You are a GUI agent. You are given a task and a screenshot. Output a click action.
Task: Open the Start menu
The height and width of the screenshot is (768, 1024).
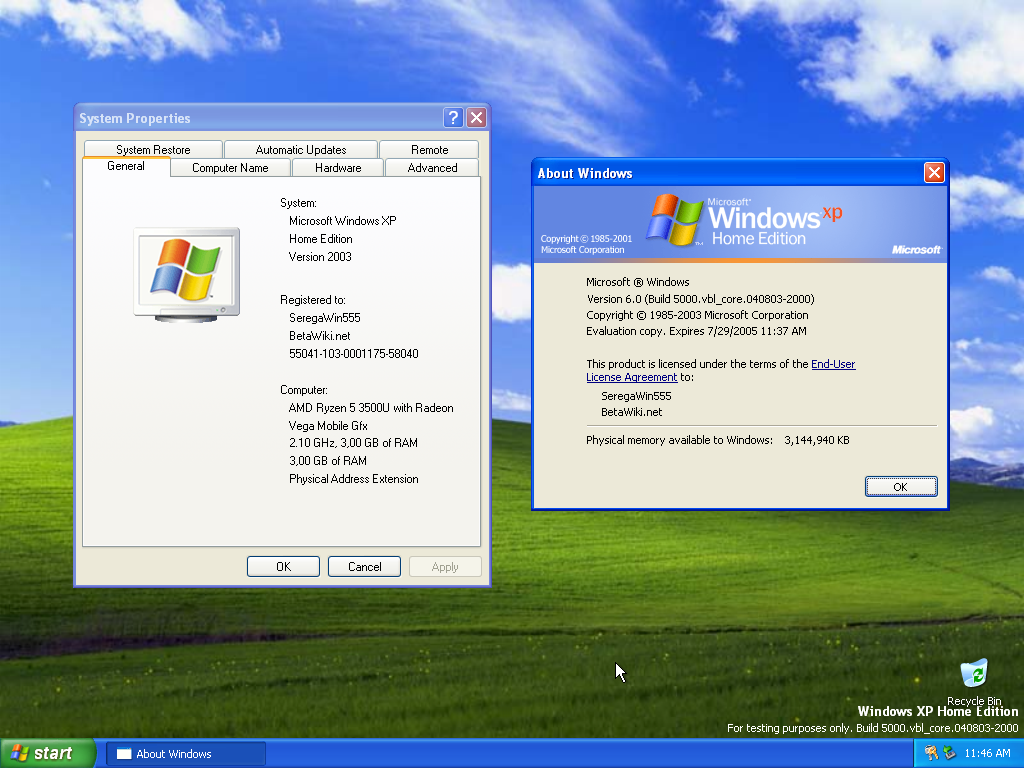tap(48, 753)
